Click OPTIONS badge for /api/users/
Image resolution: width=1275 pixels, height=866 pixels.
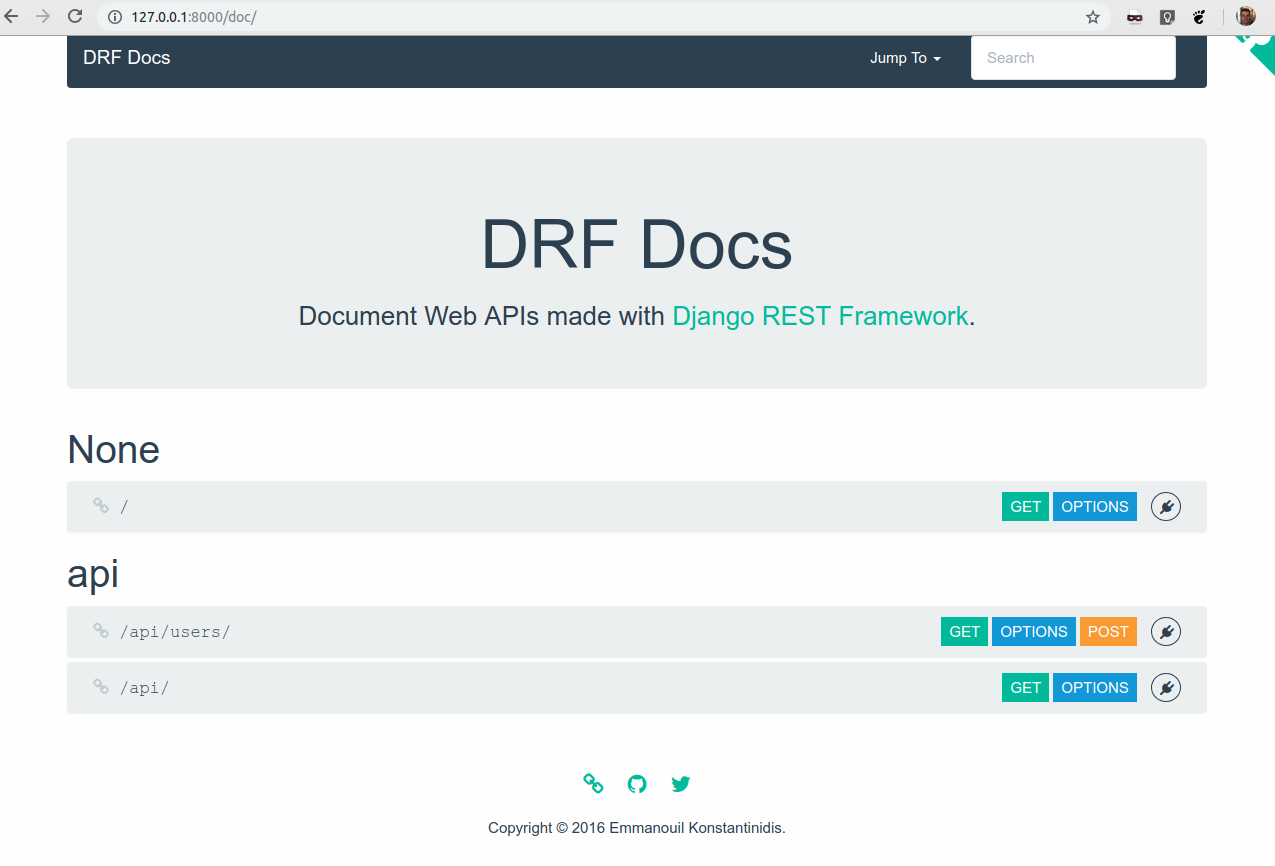(1034, 632)
